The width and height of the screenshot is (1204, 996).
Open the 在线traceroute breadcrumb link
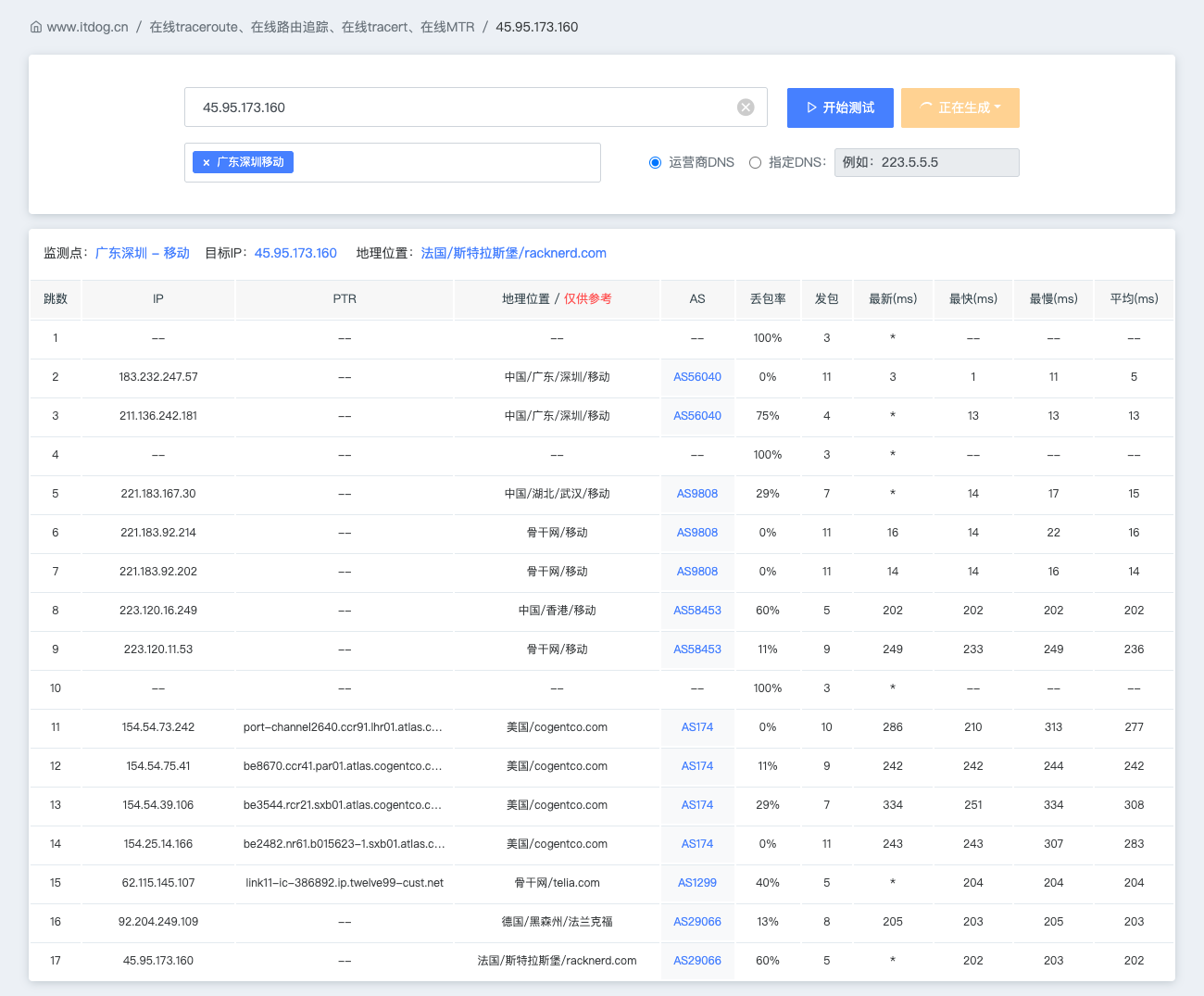pyautogui.click(x=312, y=27)
